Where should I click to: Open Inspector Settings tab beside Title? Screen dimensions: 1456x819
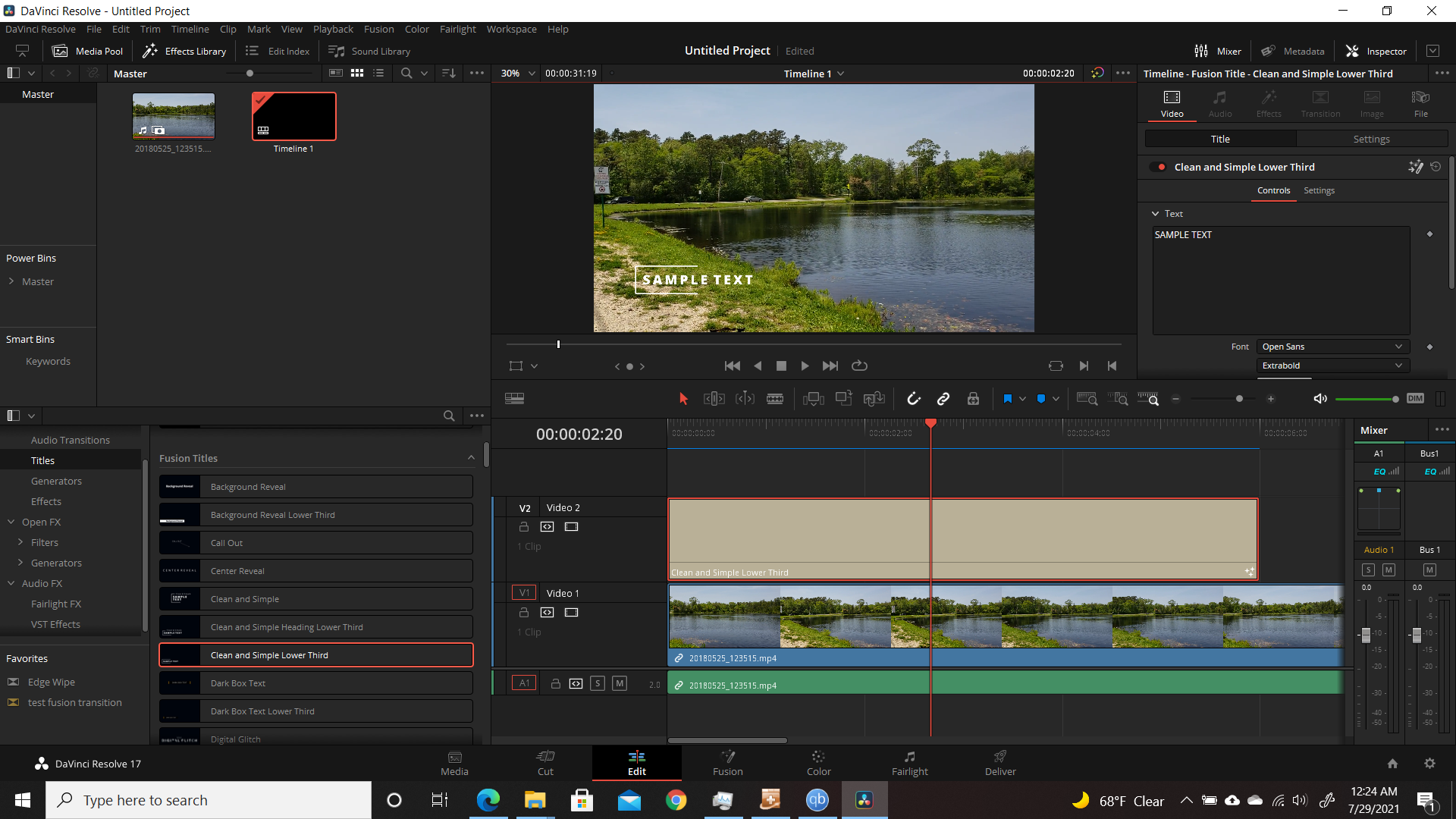1371,140
